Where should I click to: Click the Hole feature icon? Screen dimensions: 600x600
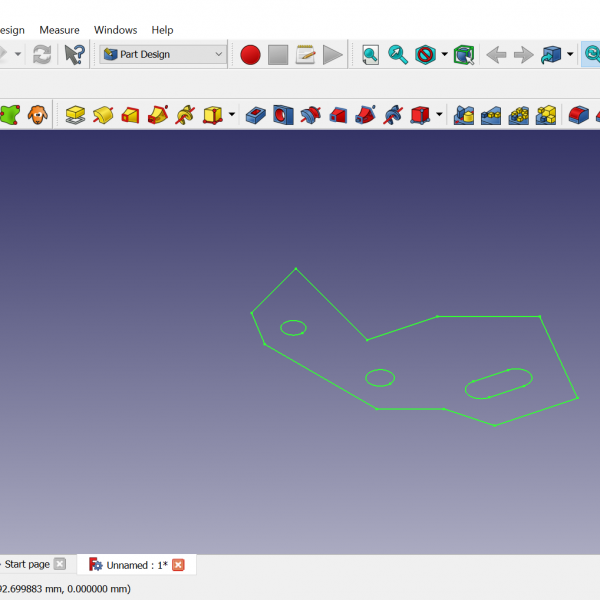pos(283,115)
